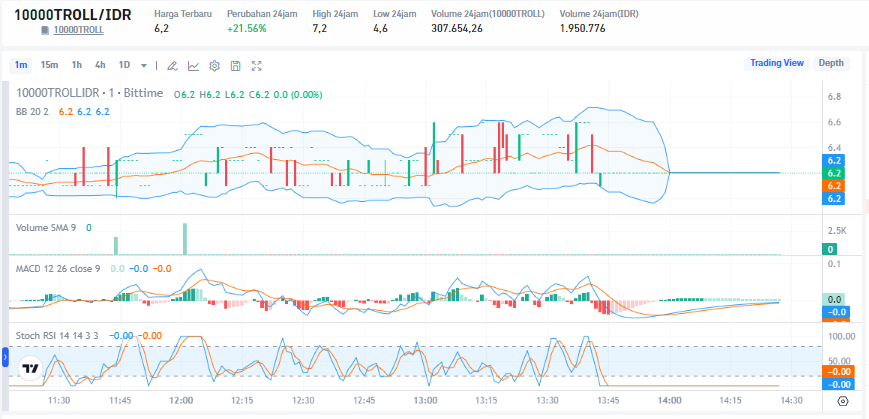Click the 6.8 price axis label
Viewport: 869px width, 419px height.
(834, 96)
